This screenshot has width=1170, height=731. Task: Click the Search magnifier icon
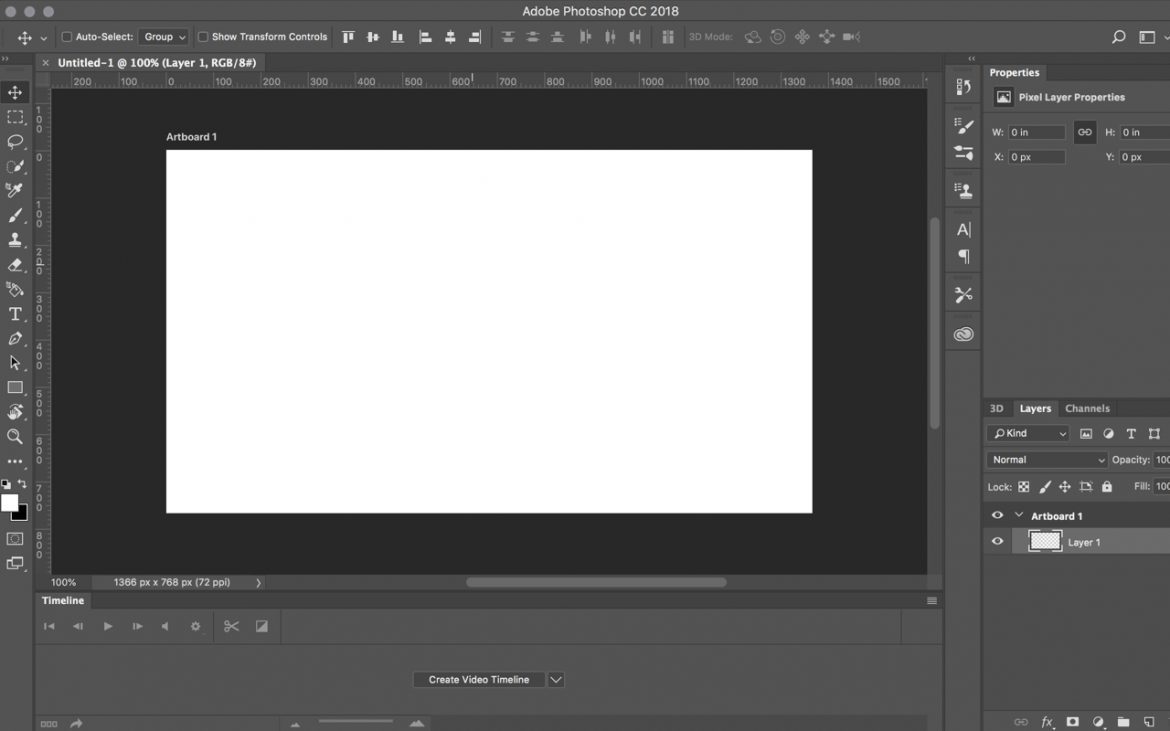pyautogui.click(x=1118, y=37)
